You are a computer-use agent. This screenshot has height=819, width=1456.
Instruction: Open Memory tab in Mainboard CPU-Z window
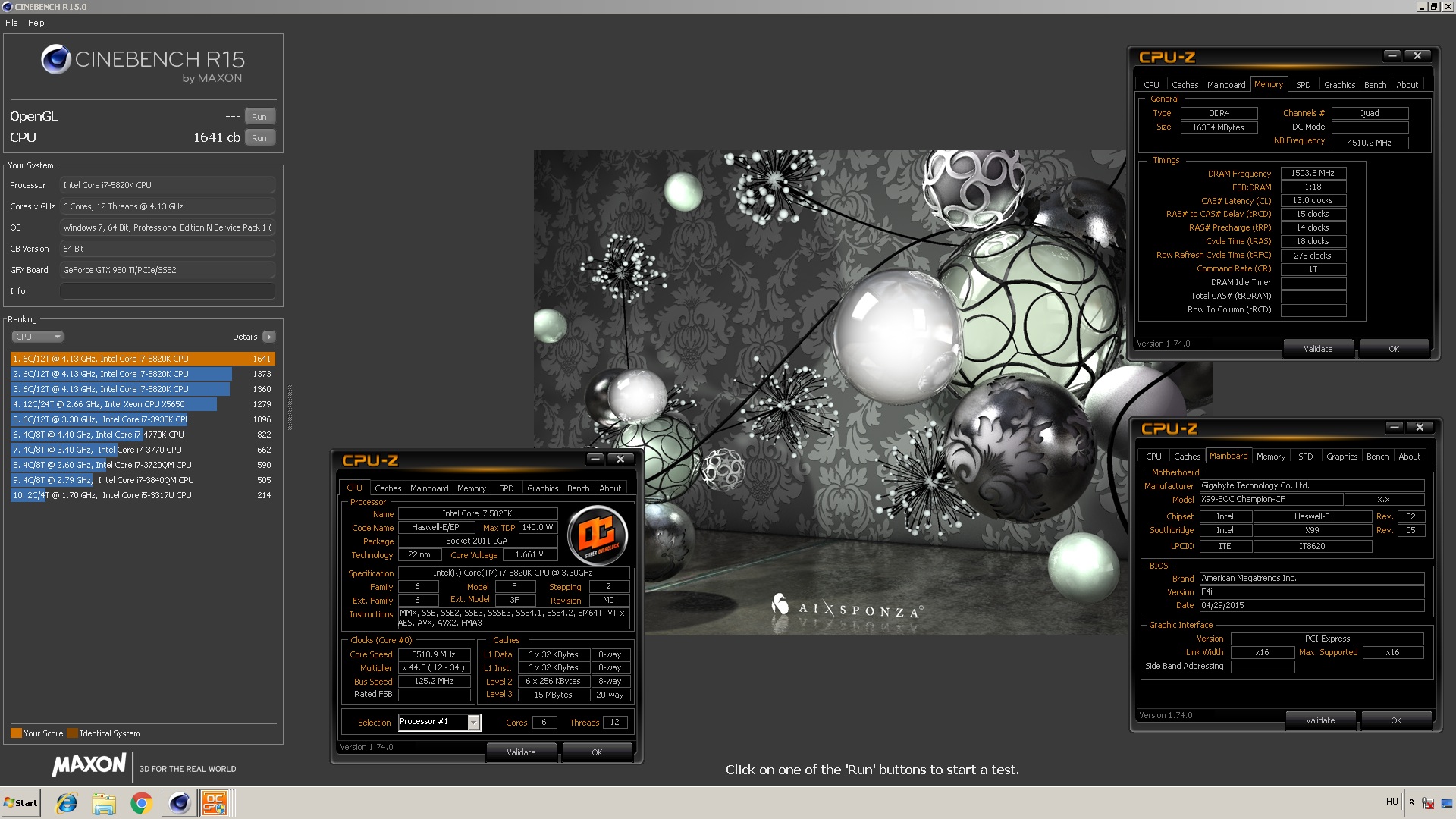coord(1271,457)
